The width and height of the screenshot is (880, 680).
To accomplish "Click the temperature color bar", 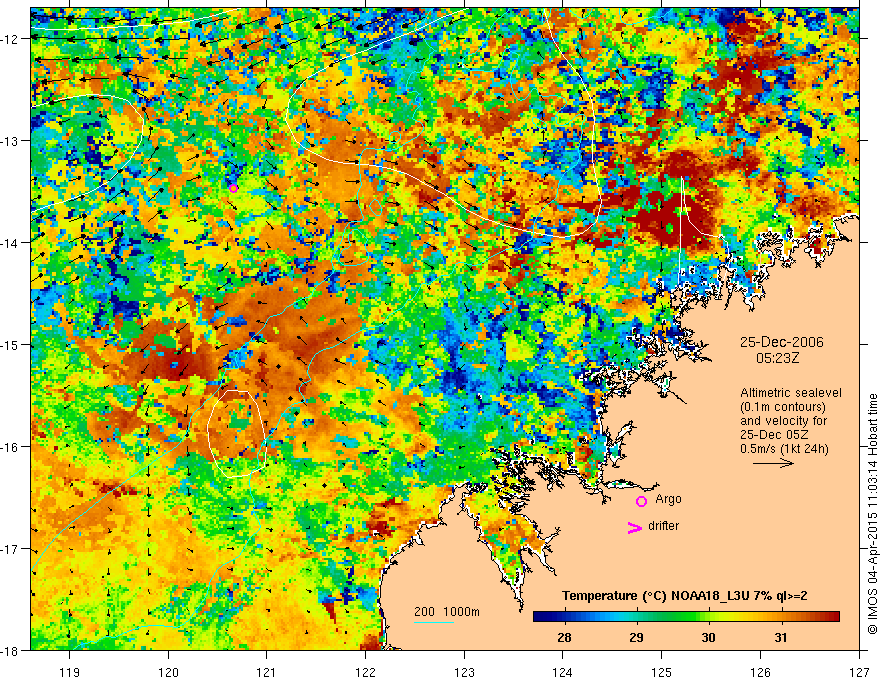I will (x=686, y=617).
